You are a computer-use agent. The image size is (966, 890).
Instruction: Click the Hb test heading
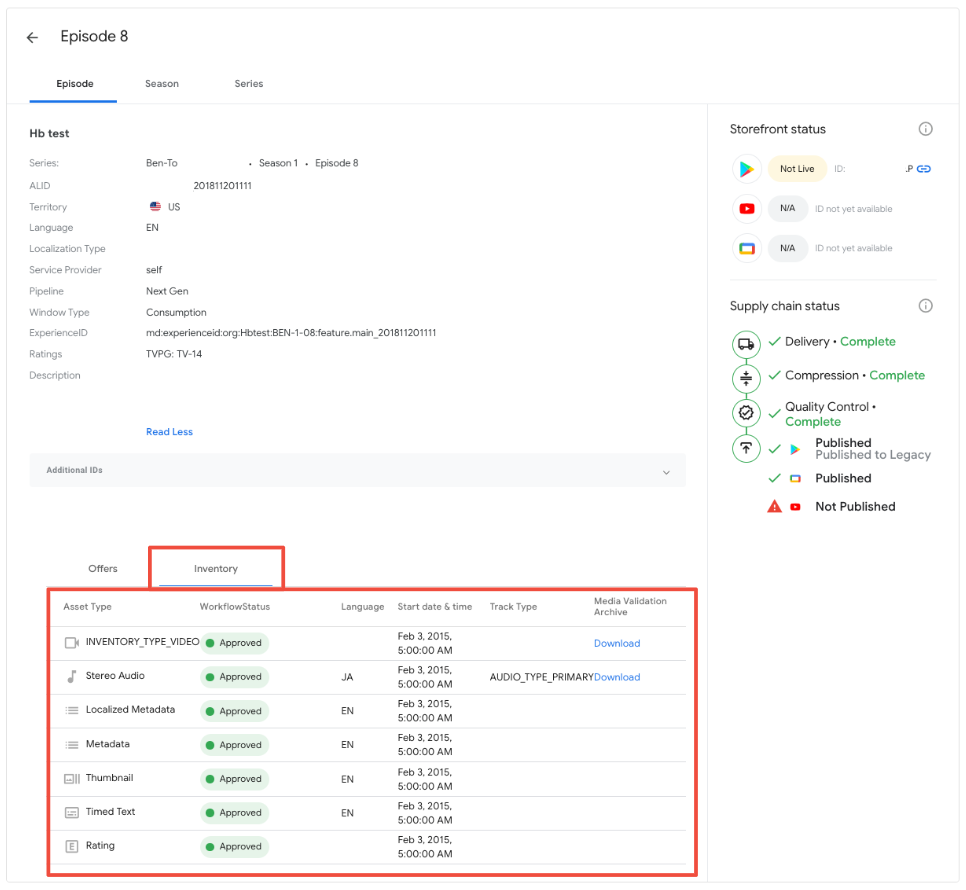49,133
